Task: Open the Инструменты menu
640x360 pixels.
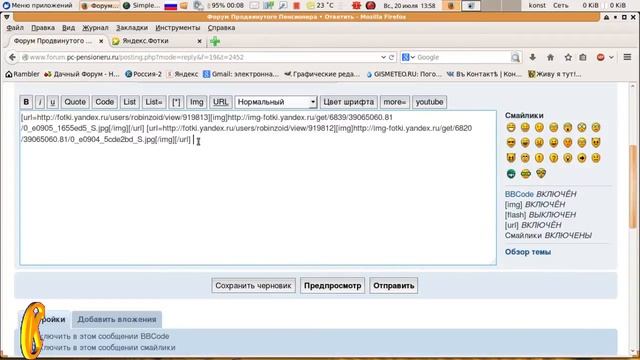Action: tap(178, 28)
